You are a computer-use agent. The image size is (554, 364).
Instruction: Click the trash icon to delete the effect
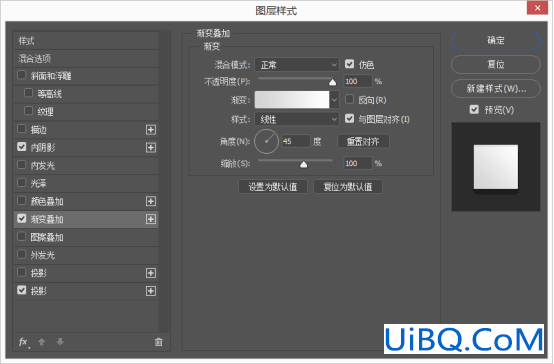click(x=159, y=342)
